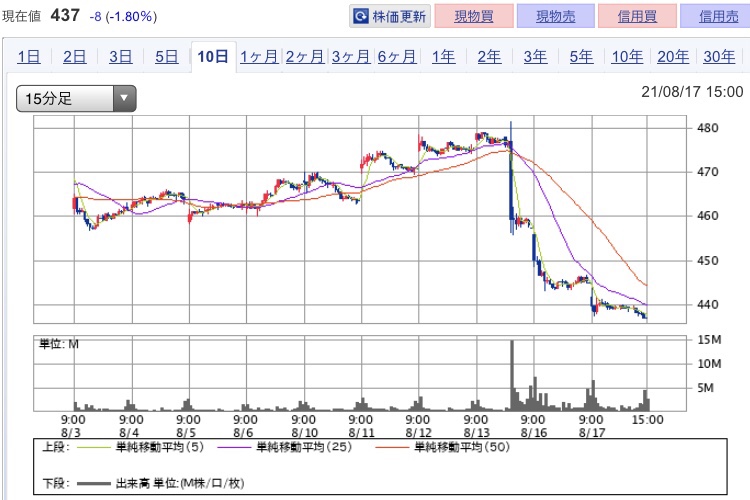Open the 現物売 order link
The image size is (750, 500).
[x=555, y=17]
